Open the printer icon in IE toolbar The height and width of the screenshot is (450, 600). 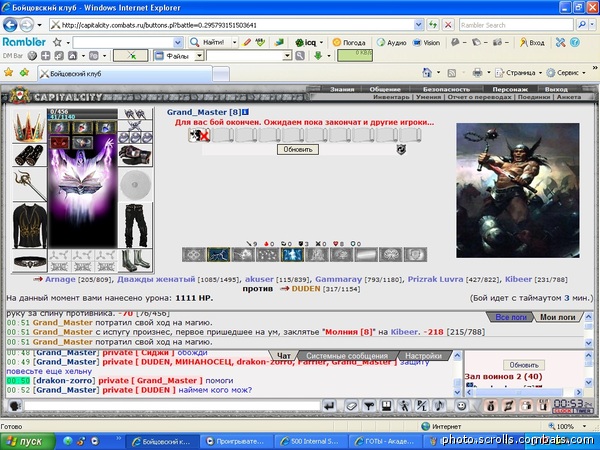[x=477, y=72]
